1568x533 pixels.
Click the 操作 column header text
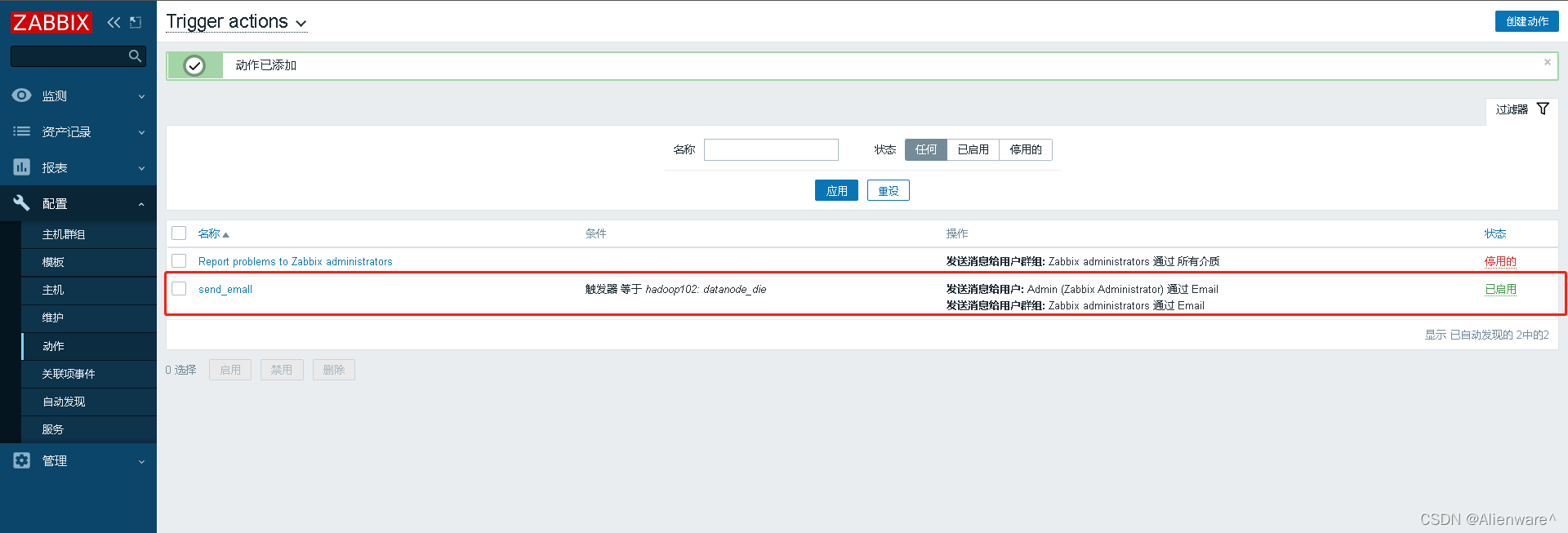[x=957, y=233]
